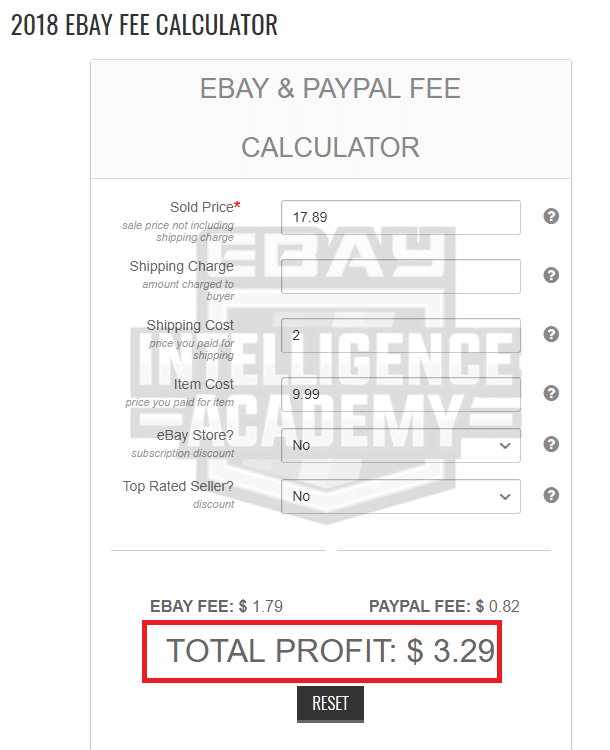Click the empty Shipping Charge input field
Image resolution: width=610 pixels, height=750 pixels.
pos(401,276)
